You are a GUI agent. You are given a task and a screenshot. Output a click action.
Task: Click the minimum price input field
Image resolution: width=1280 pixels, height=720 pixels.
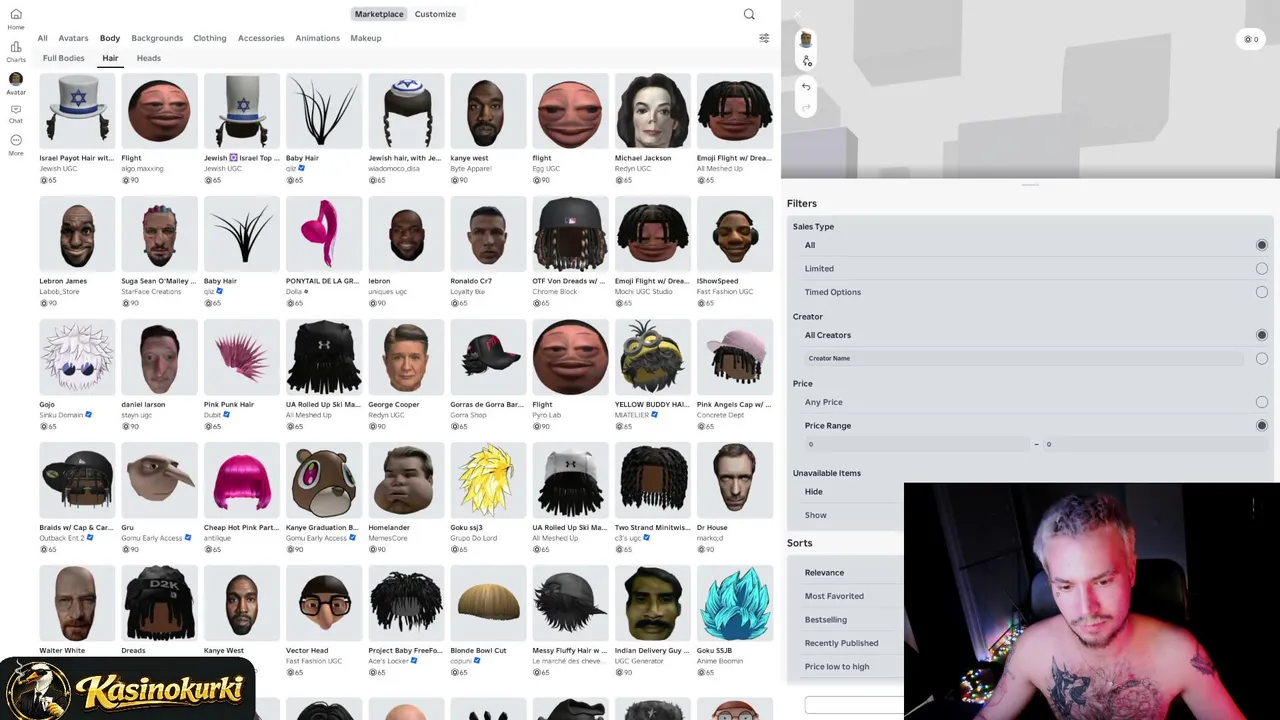pos(918,444)
